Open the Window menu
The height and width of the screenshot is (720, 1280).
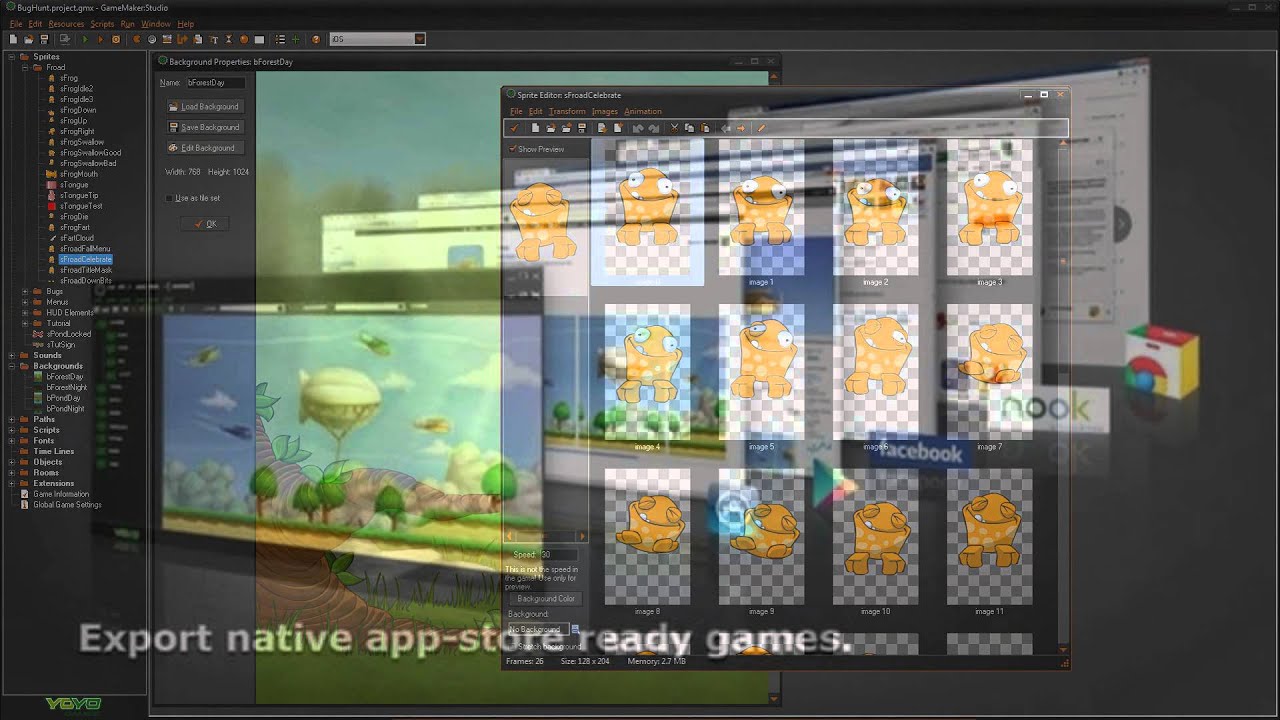[x=155, y=23]
